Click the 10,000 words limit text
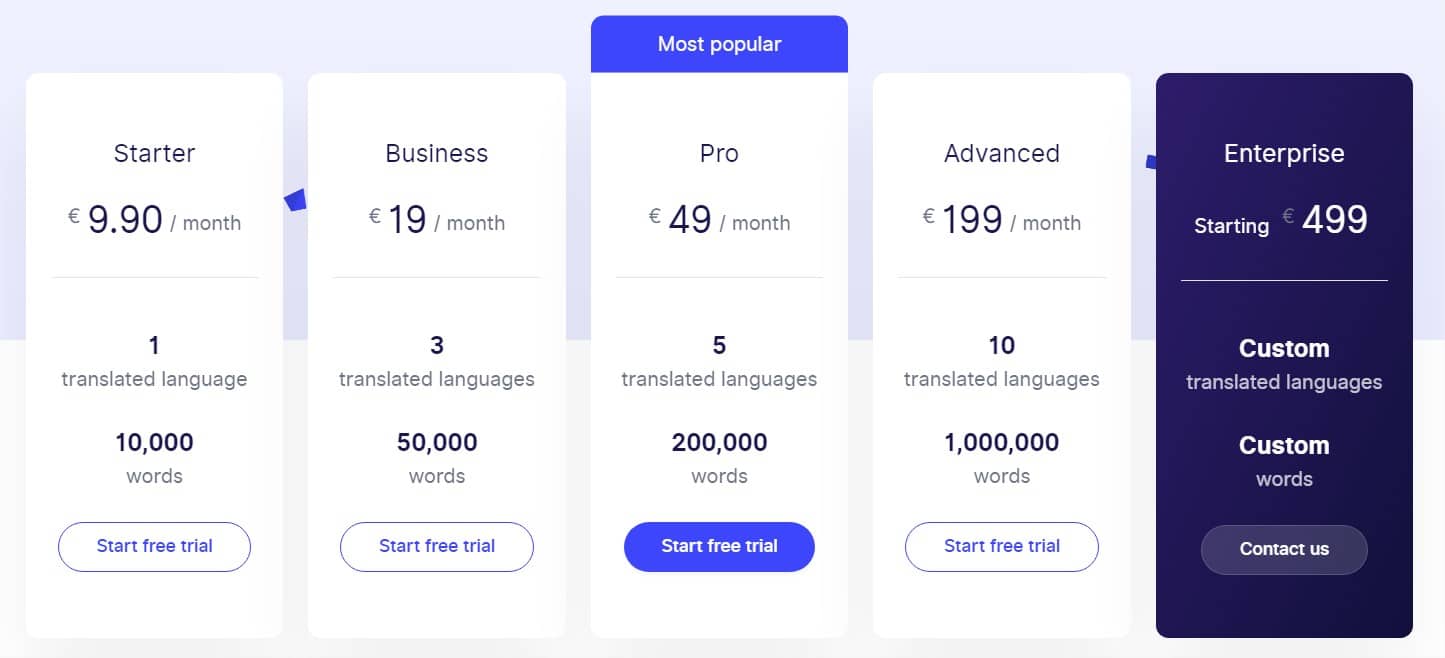1445x658 pixels. pyautogui.click(x=154, y=443)
